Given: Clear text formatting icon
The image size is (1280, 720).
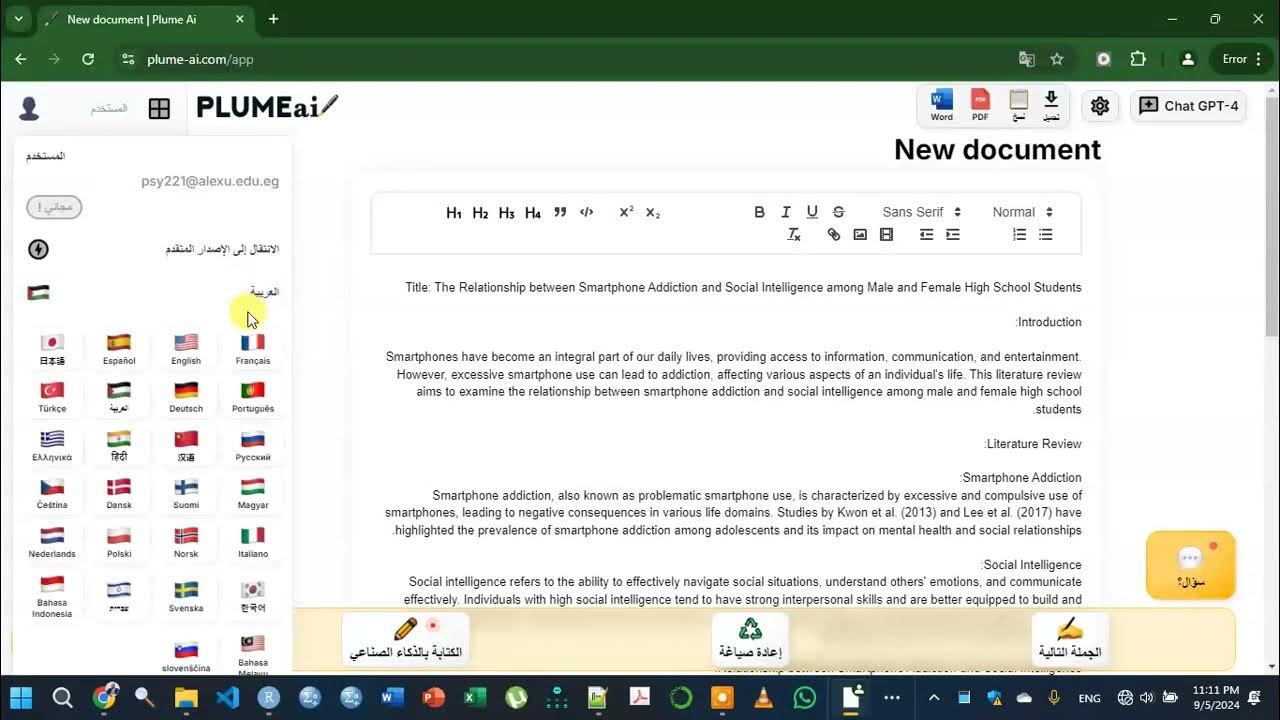Looking at the screenshot, I should 794,235.
